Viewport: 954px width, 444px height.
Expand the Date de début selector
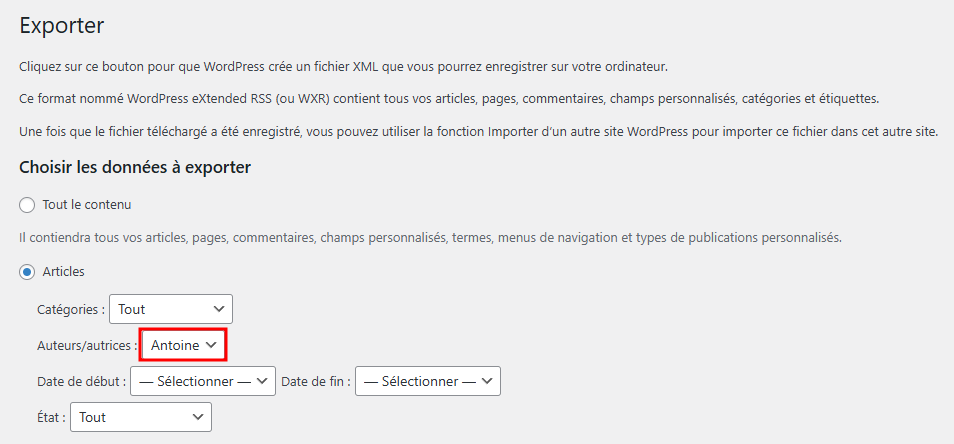[x=203, y=381]
